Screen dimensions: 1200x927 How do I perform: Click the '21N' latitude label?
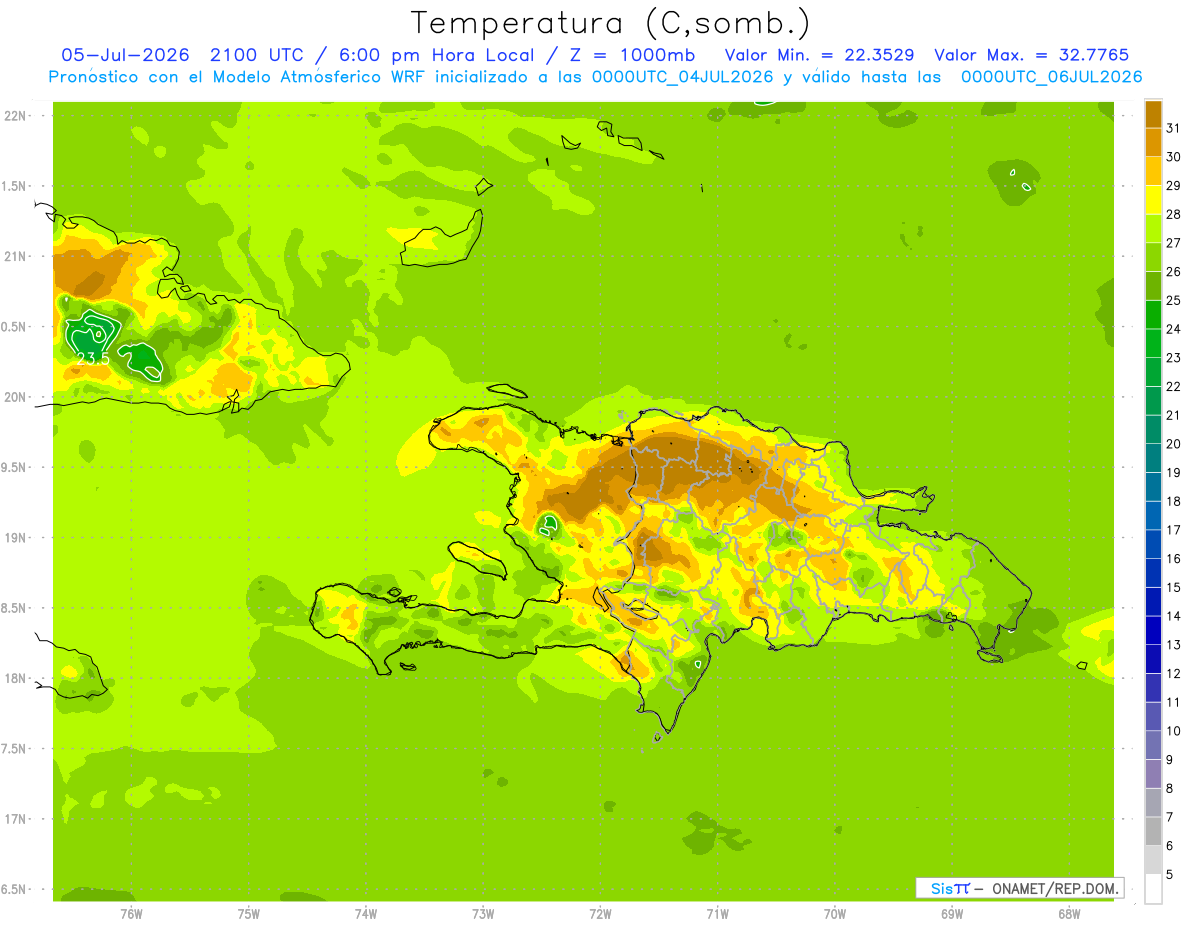tap(16, 256)
